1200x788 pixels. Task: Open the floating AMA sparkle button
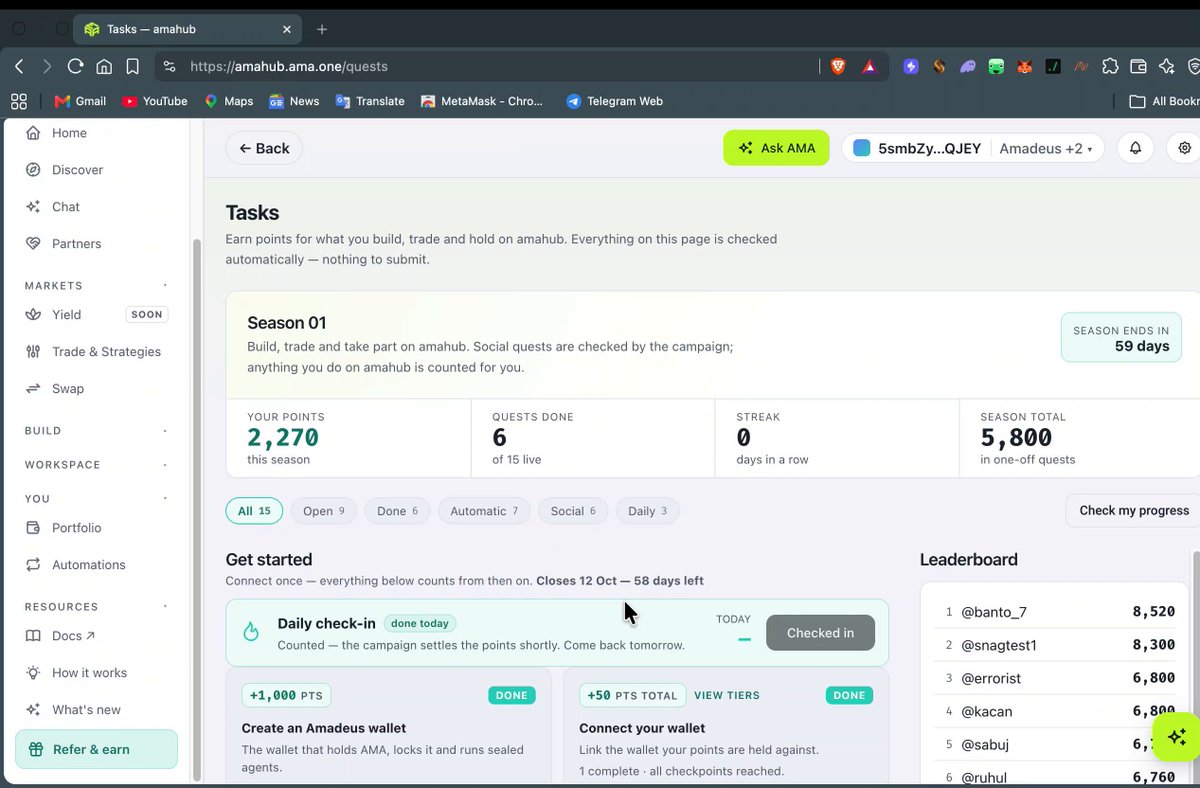(x=1176, y=737)
